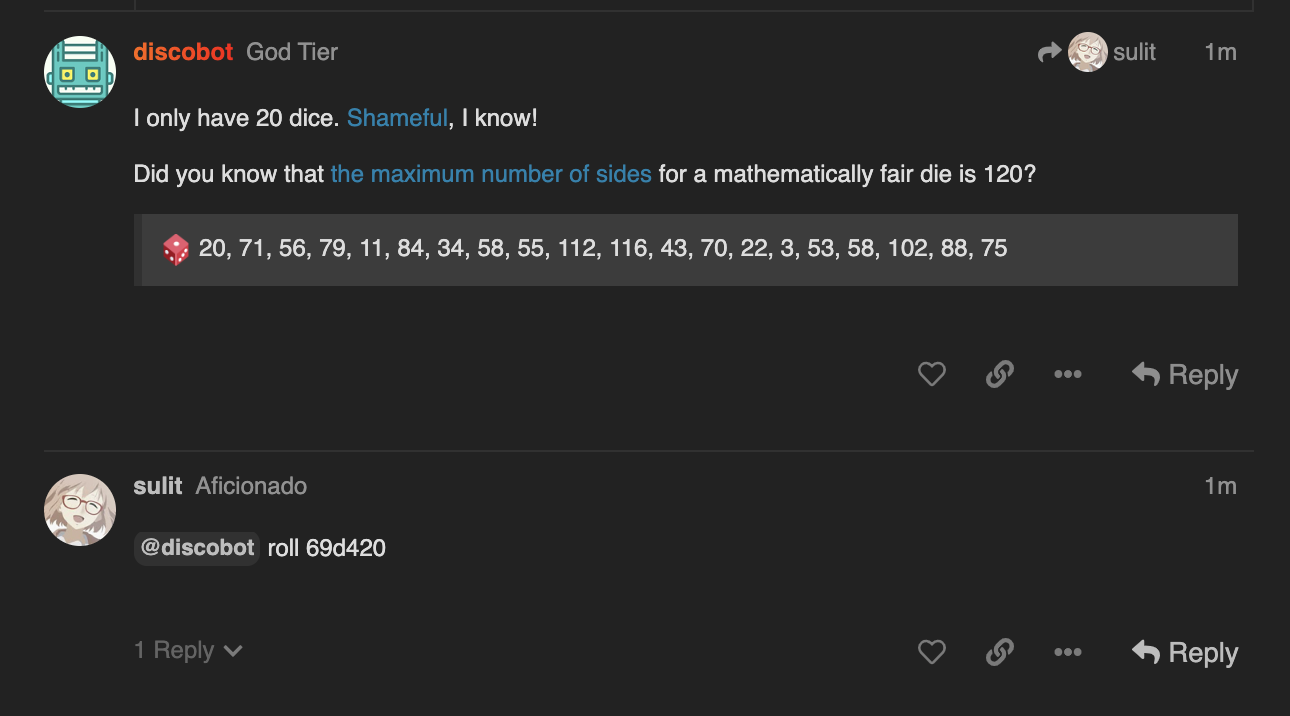Click discobot username in post header
The height and width of the screenshot is (716, 1290).
click(183, 52)
